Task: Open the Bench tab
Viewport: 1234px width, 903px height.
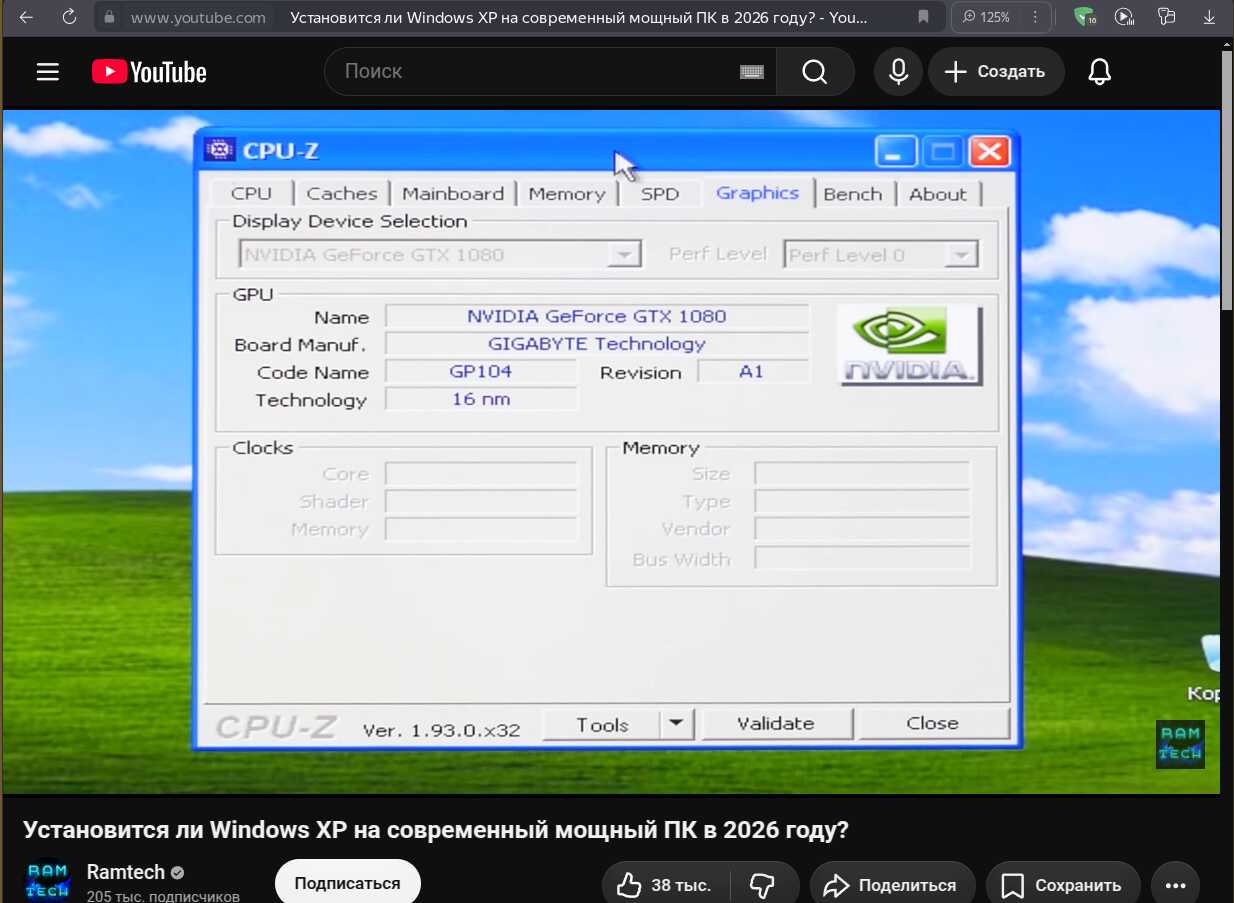Action: (x=853, y=193)
